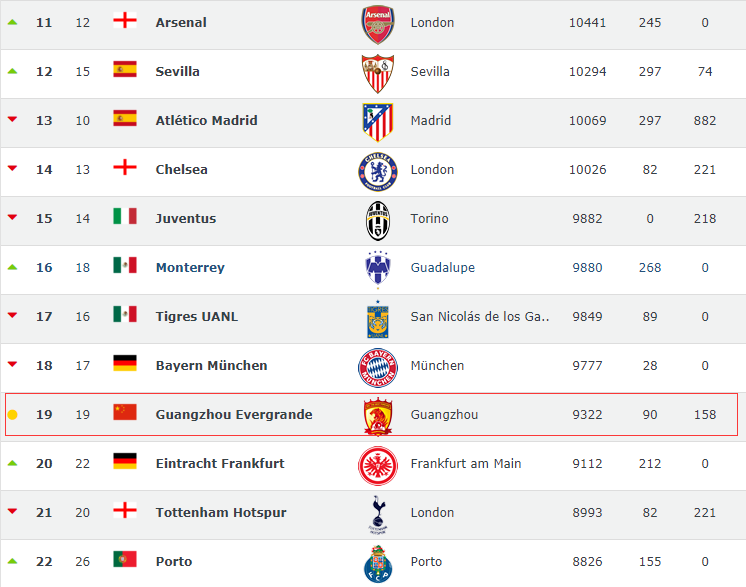The image size is (746, 587).
Task: Click the Juventus club crest
Action: click(378, 221)
